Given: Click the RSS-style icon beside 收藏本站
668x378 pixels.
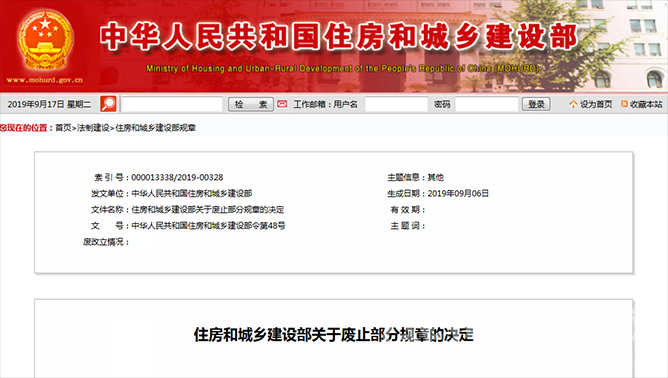Looking at the screenshot, I should pos(624,104).
